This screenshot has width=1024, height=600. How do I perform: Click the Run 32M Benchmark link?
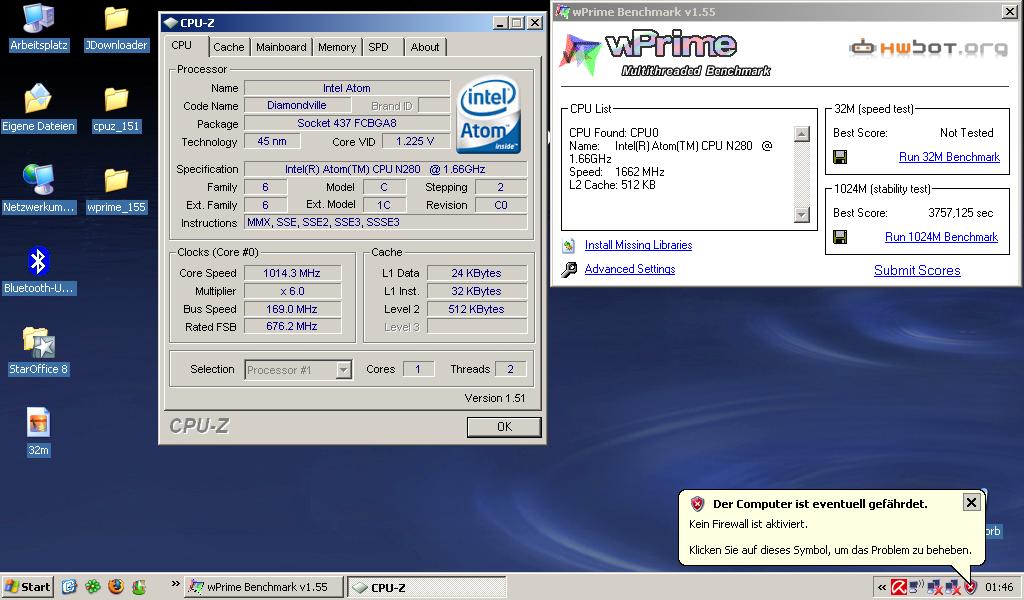tap(949, 157)
